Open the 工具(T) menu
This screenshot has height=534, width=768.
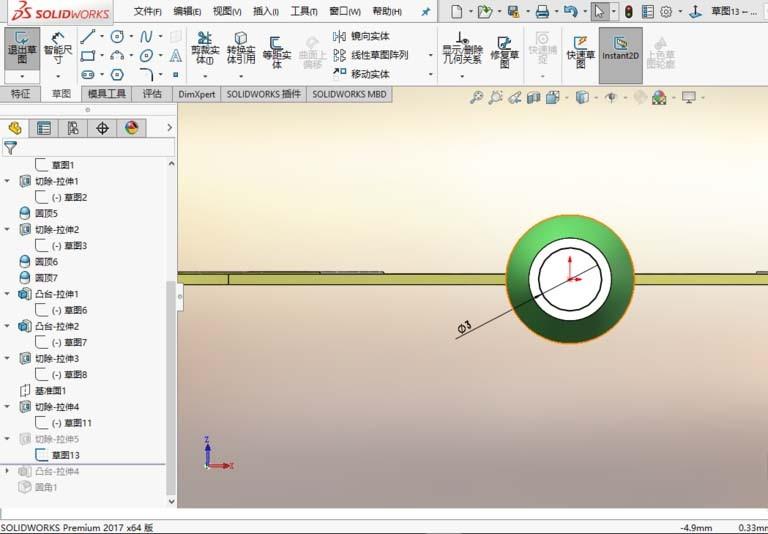point(304,11)
